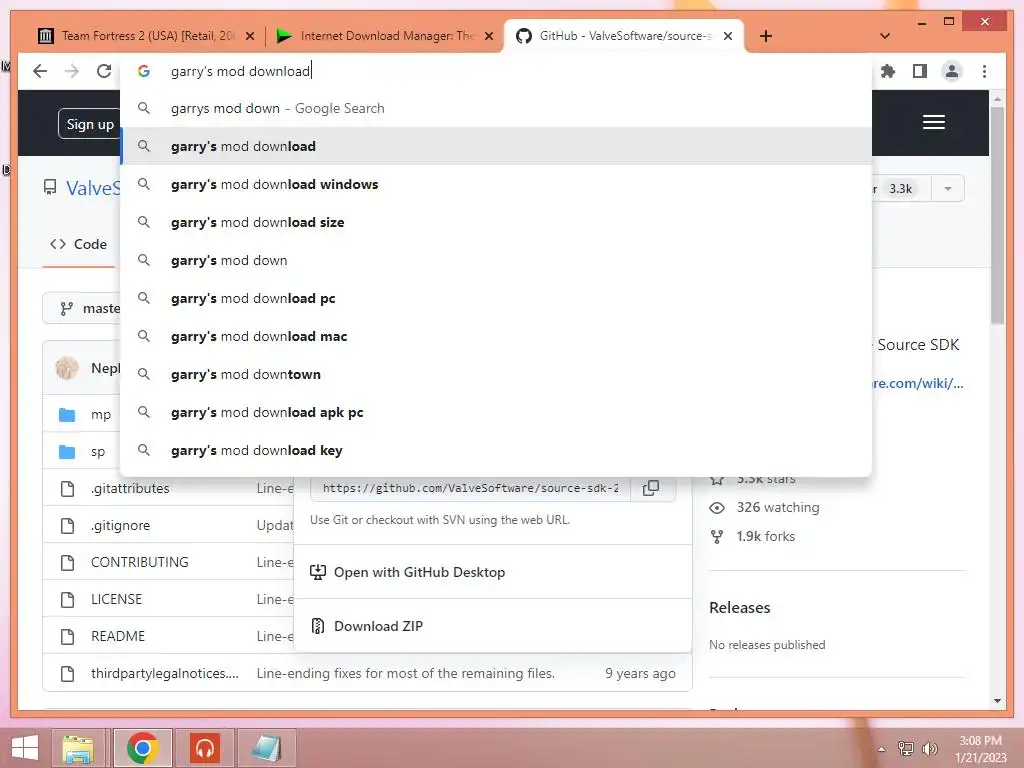Open GitHub's hamburger navigation menu

(934, 122)
